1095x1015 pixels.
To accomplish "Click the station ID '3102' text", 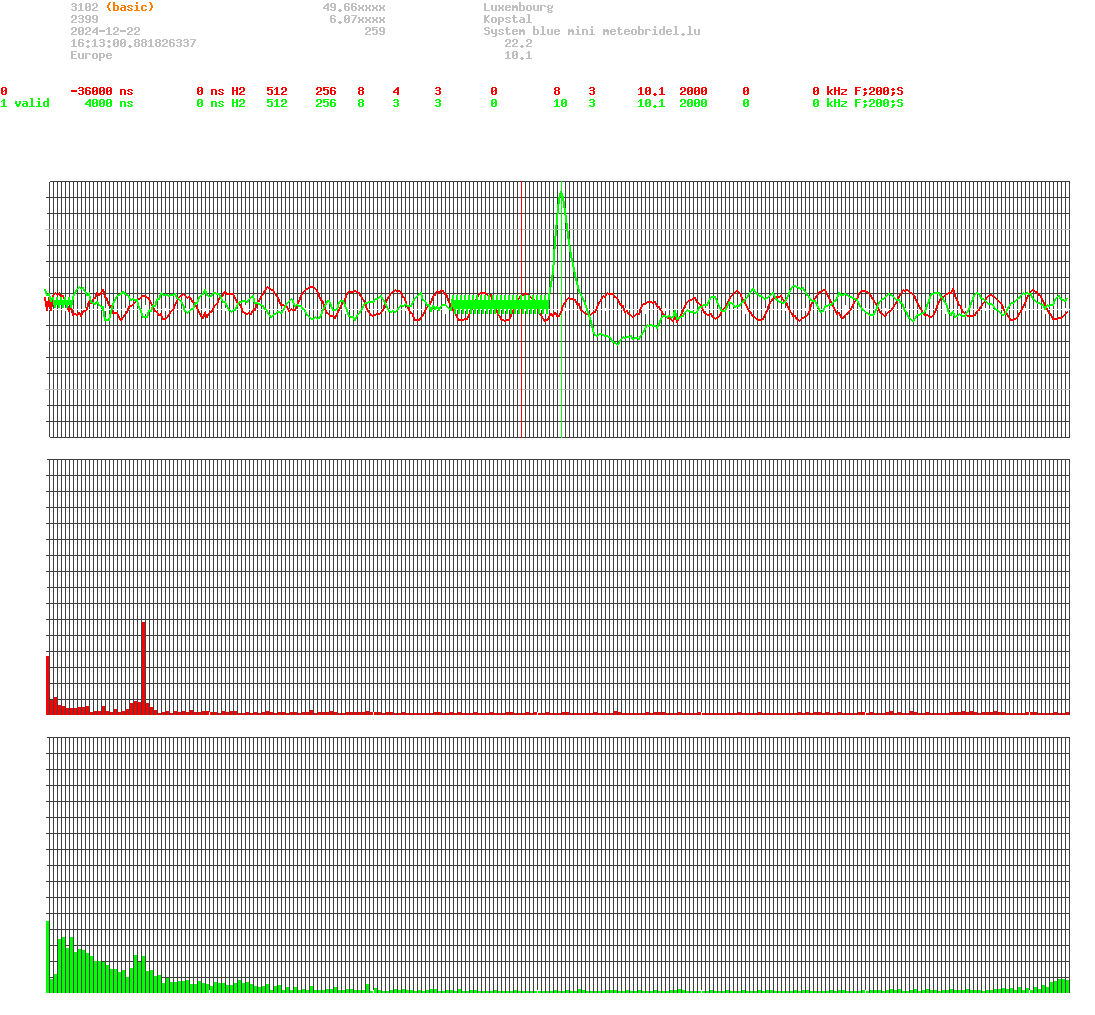I will (84, 7).
